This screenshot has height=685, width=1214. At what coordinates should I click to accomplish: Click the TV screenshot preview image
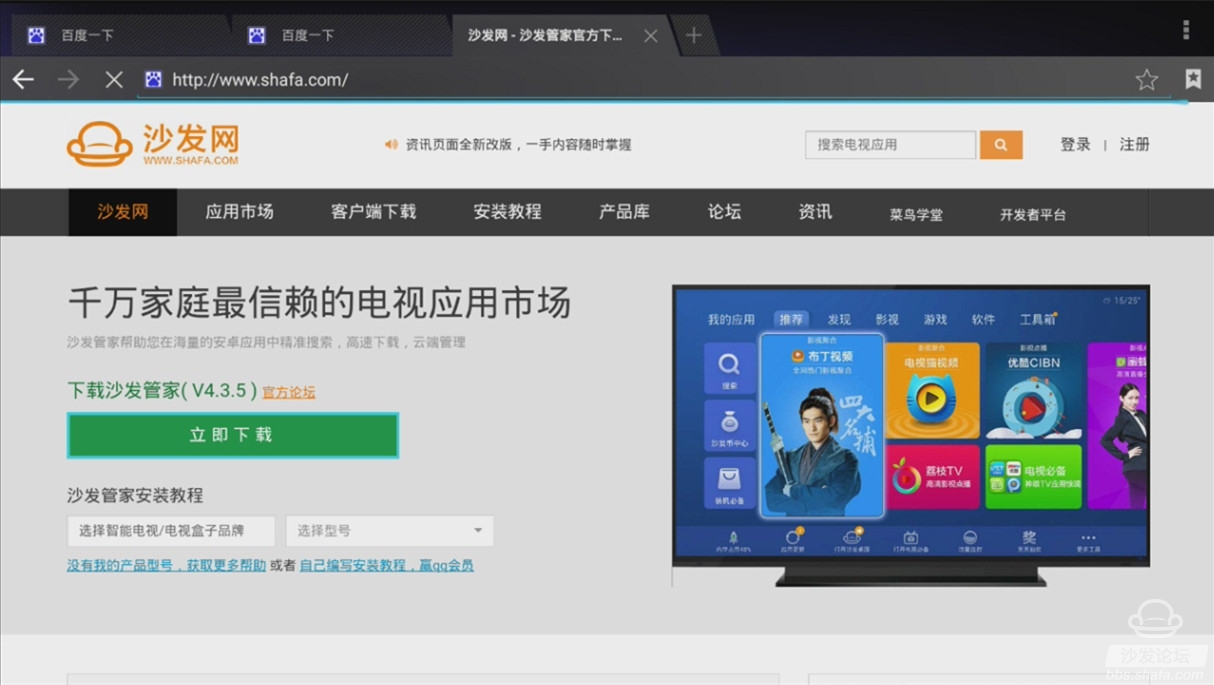pyautogui.click(x=911, y=435)
